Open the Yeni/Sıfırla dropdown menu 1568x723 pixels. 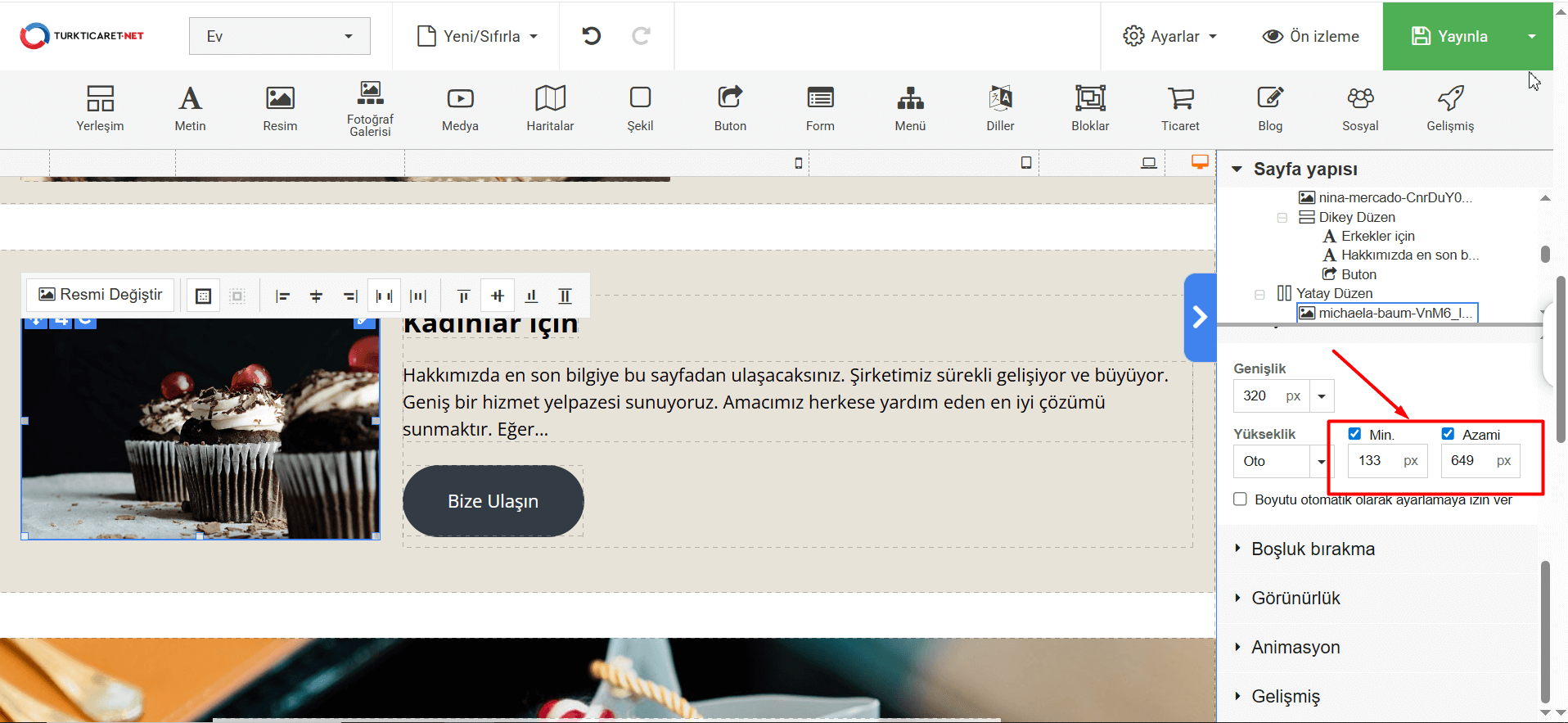pos(478,36)
